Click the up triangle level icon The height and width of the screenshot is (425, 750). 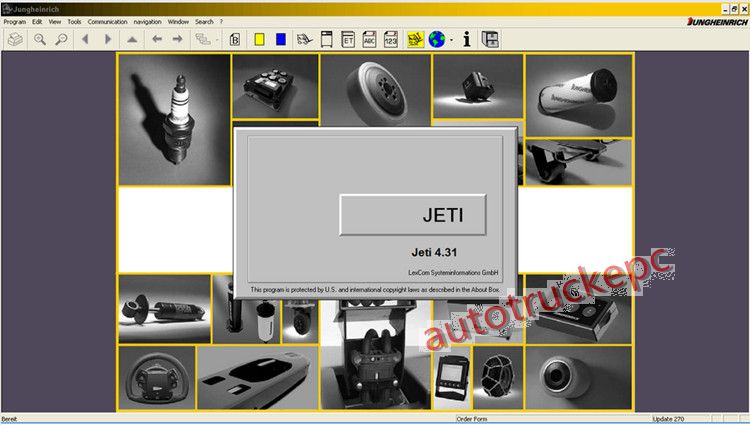click(132, 40)
